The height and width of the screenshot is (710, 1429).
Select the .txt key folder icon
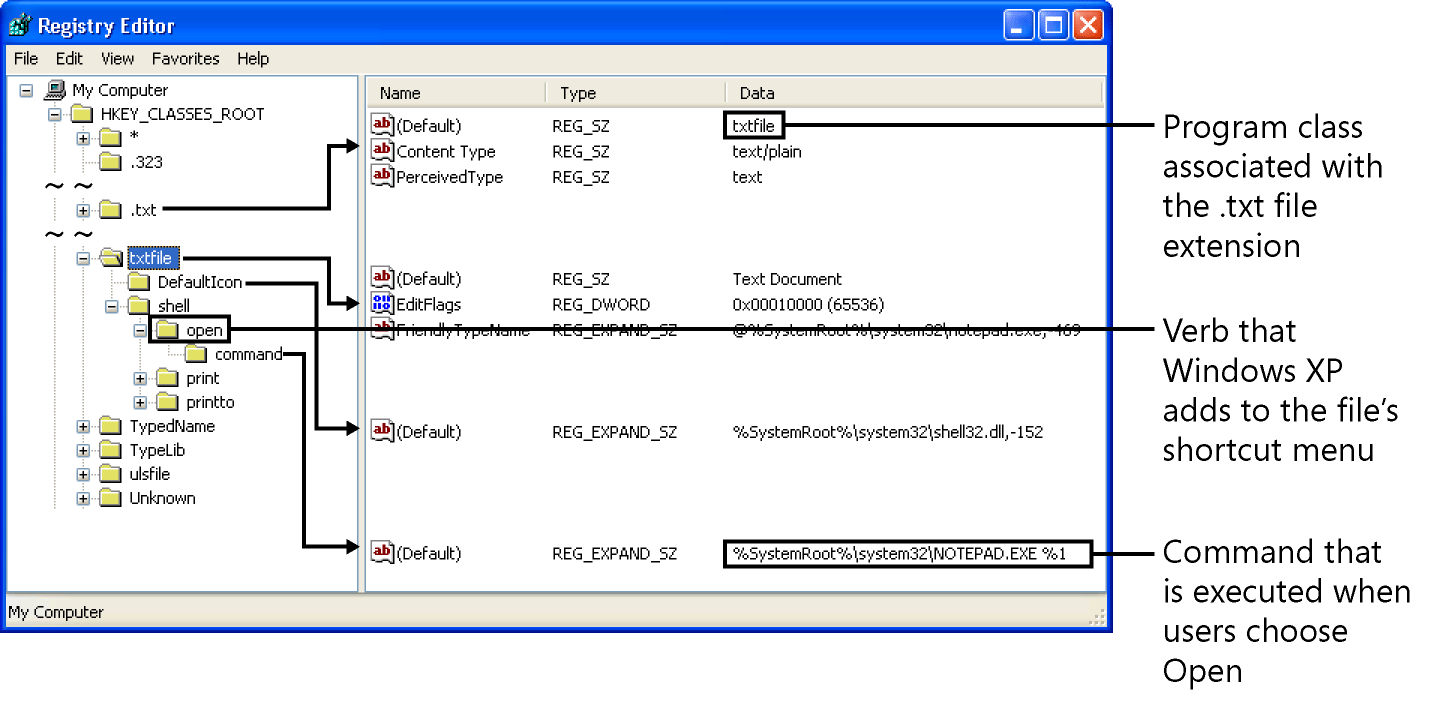click(110, 210)
